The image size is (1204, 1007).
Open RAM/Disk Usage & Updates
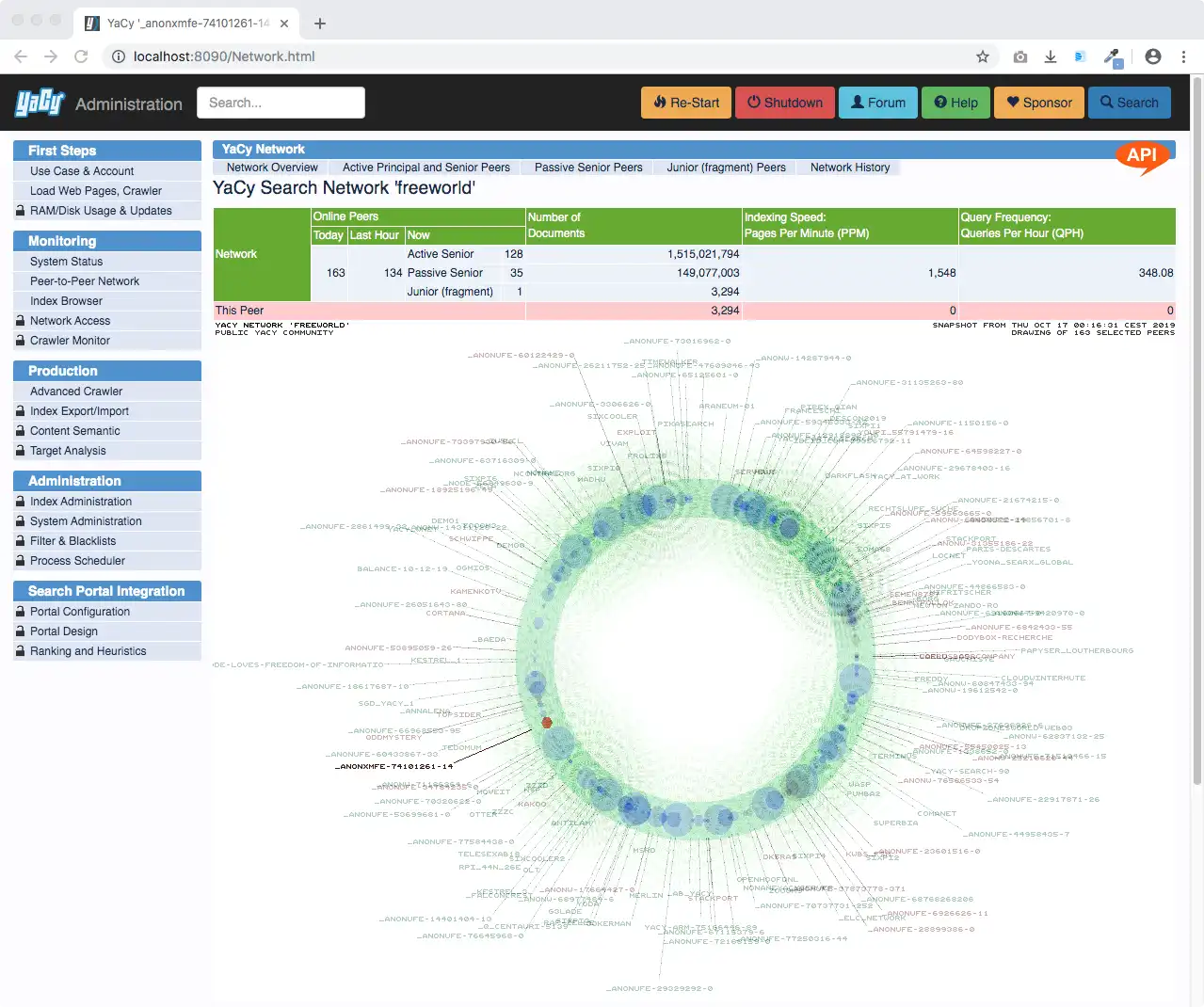[101, 211]
